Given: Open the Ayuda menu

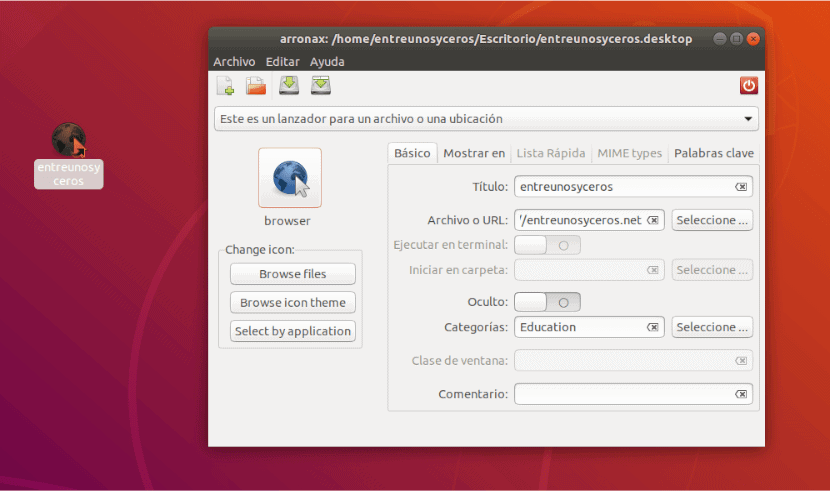Looking at the screenshot, I should pyautogui.click(x=327, y=62).
